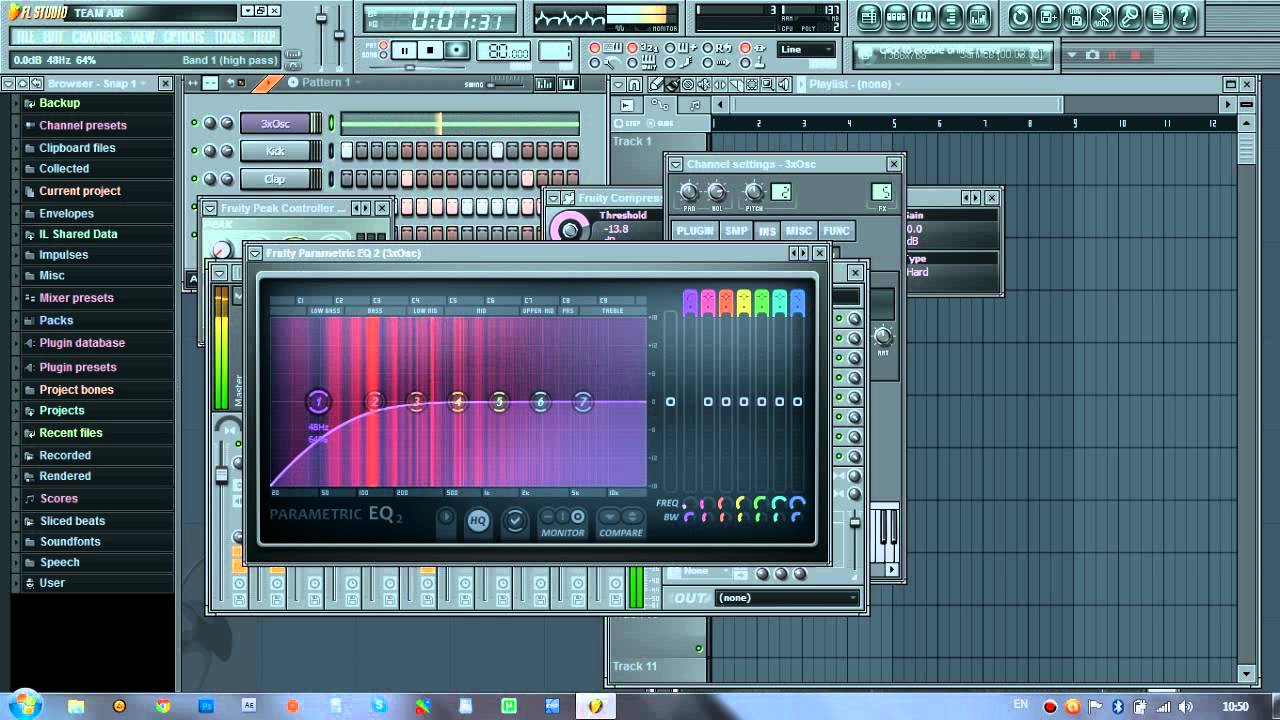Select EQ band 7 node

[x=582, y=402]
